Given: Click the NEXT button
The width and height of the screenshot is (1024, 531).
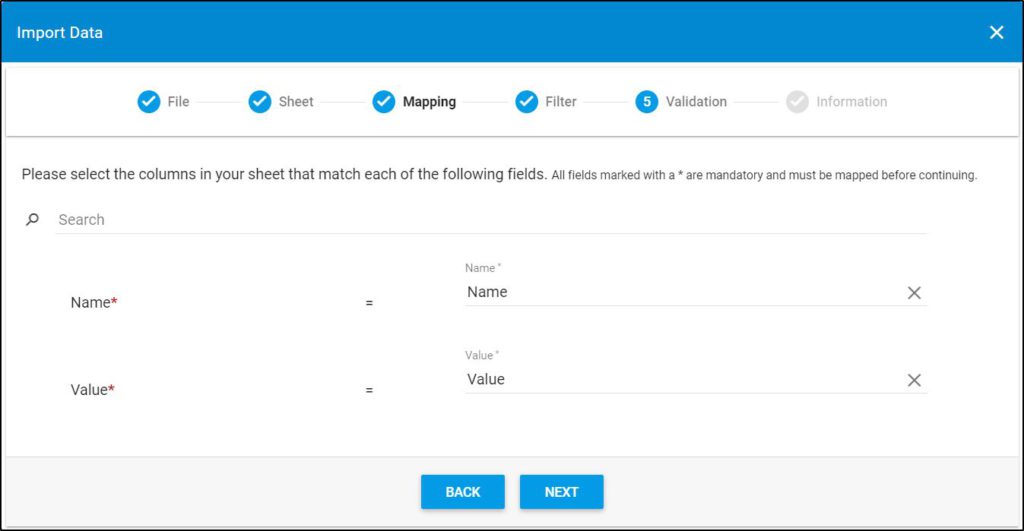Looking at the screenshot, I should tap(562, 492).
